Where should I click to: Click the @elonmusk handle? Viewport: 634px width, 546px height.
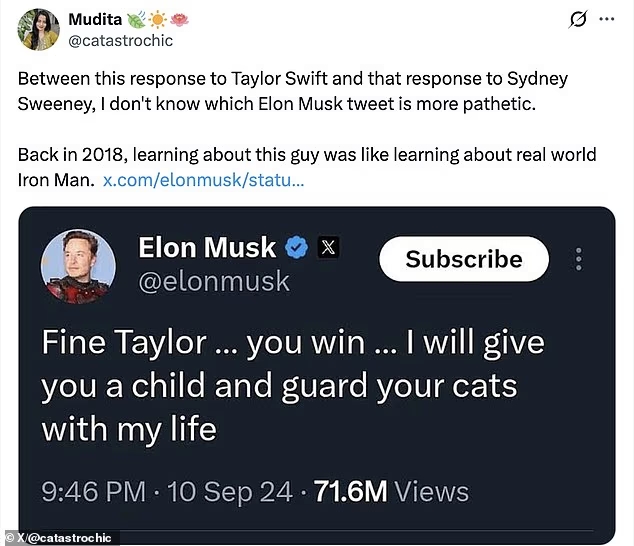(x=213, y=282)
